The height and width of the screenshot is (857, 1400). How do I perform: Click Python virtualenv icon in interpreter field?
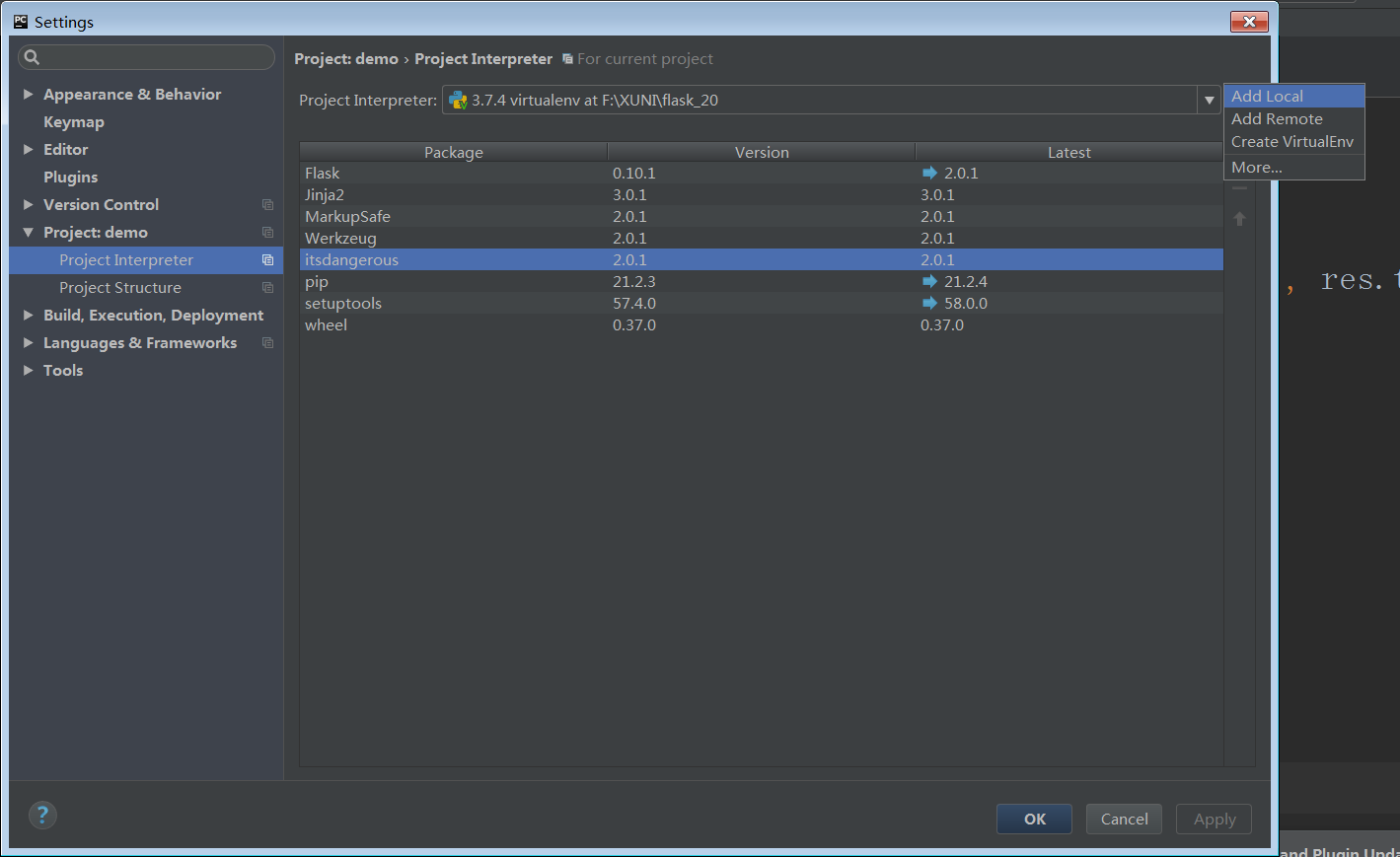(x=458, y=100)
